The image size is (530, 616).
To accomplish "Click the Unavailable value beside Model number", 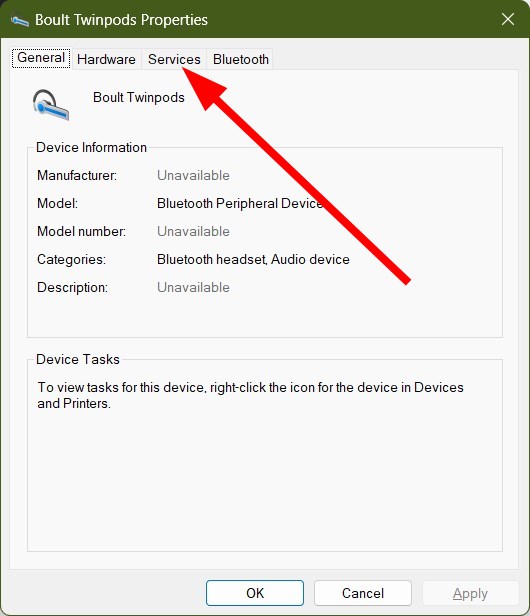I will coord(193,231).
